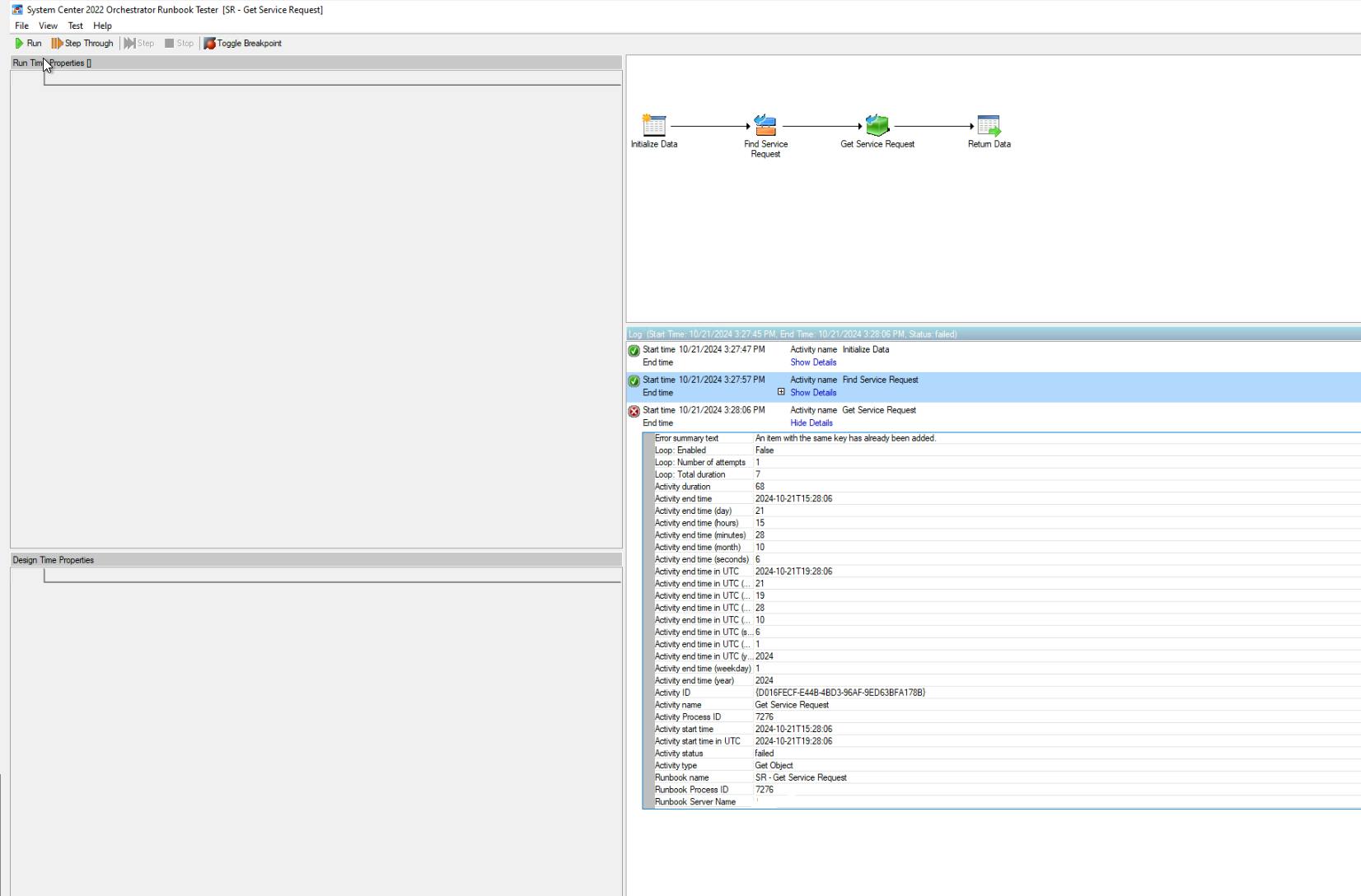Screen dimensions: 1361x896
Task: Select the Activity ID GUID value
Action: coord(840,693)
